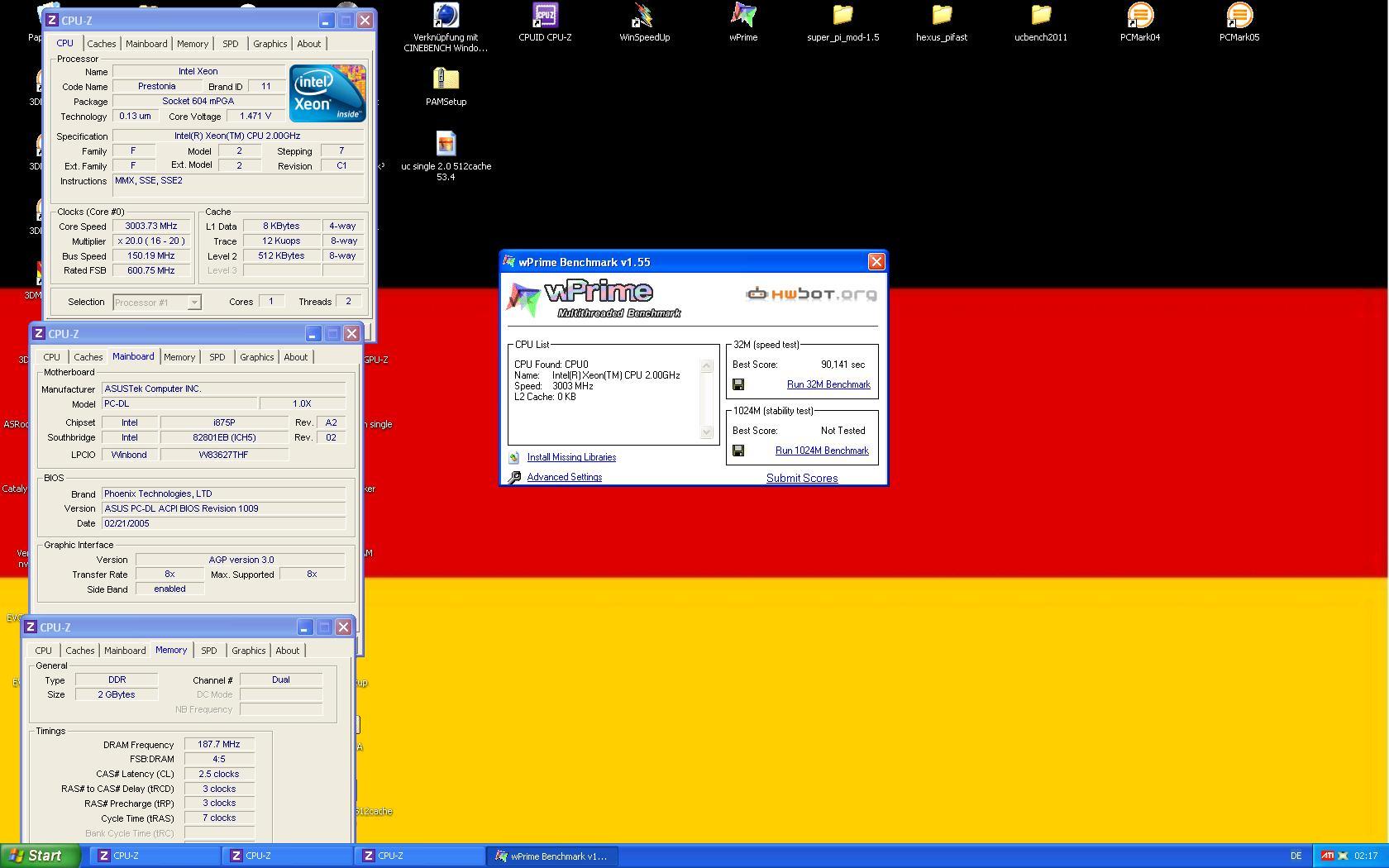Click the Side Band value enabled
This screenshot has height=868, width=1389.
169,589
